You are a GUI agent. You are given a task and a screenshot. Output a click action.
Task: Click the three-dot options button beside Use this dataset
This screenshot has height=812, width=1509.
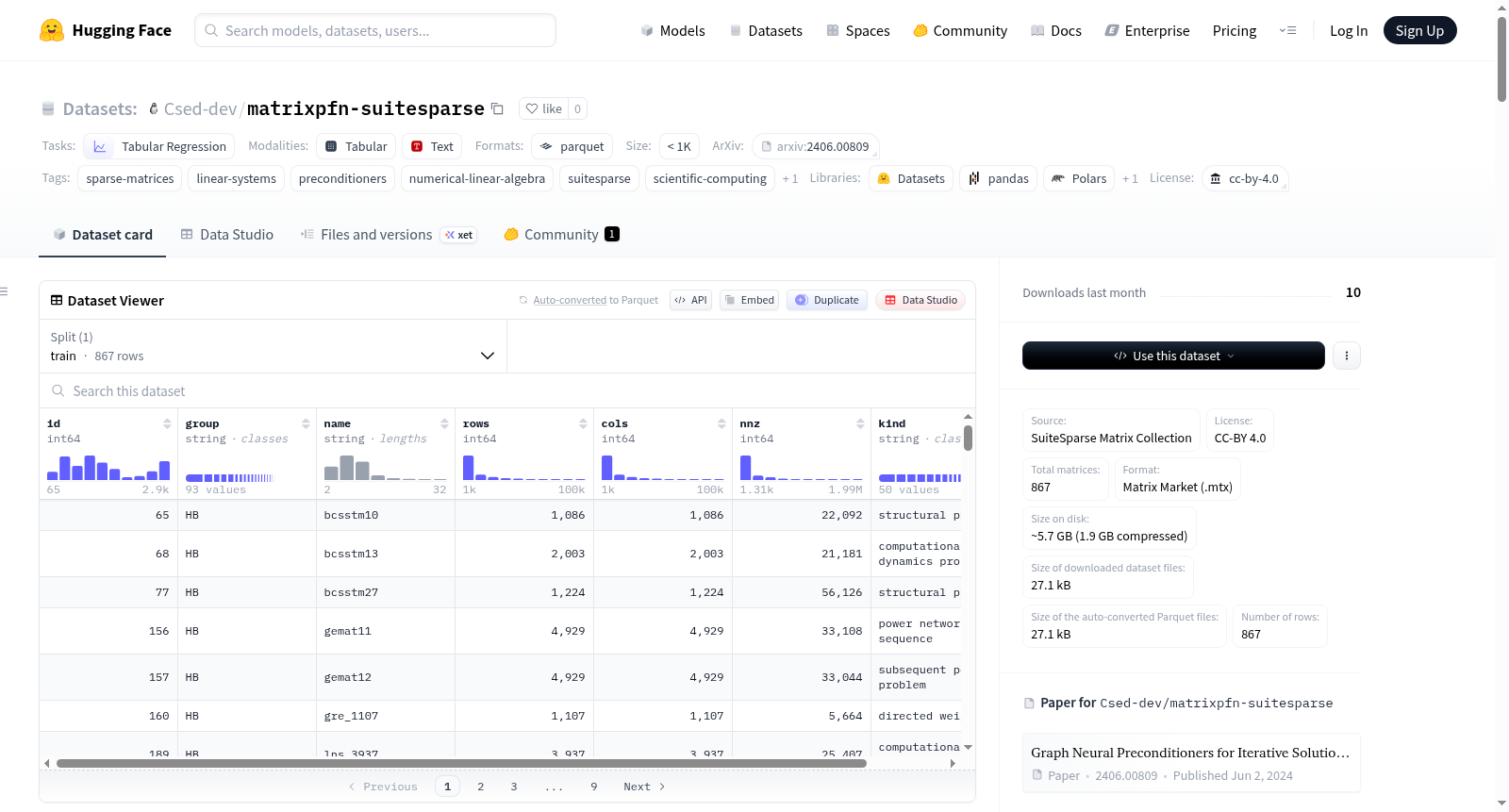pyautogui.click(x=1347, y=356)
